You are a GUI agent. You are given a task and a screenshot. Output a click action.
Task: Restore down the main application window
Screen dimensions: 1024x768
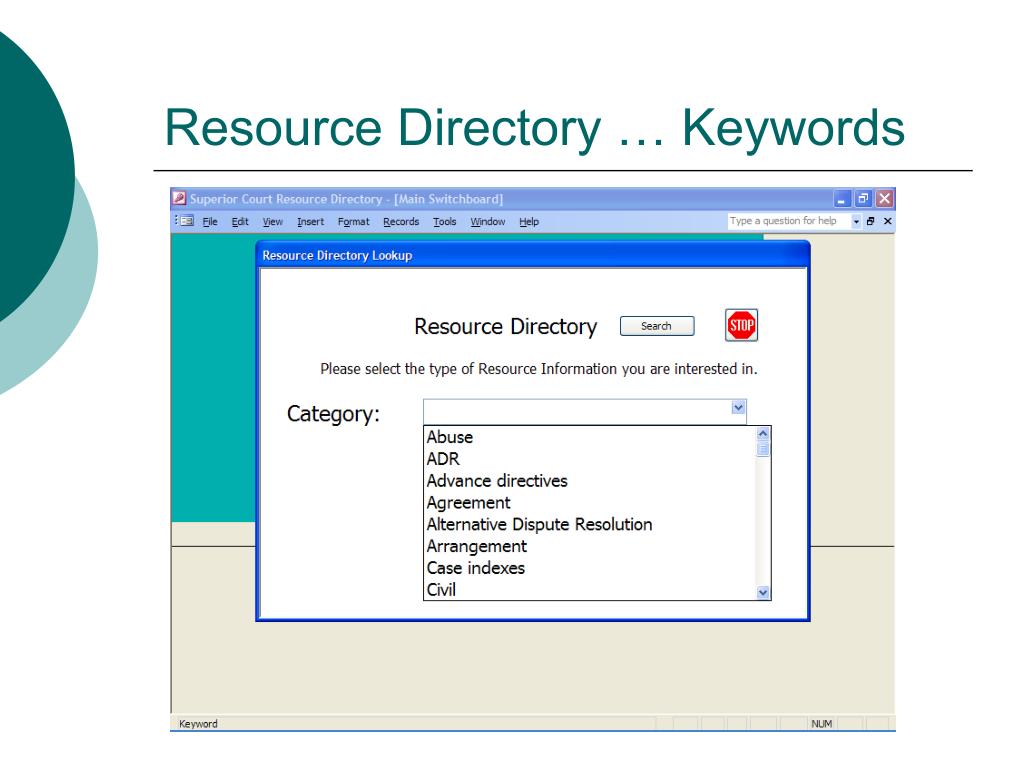point(863,199)
